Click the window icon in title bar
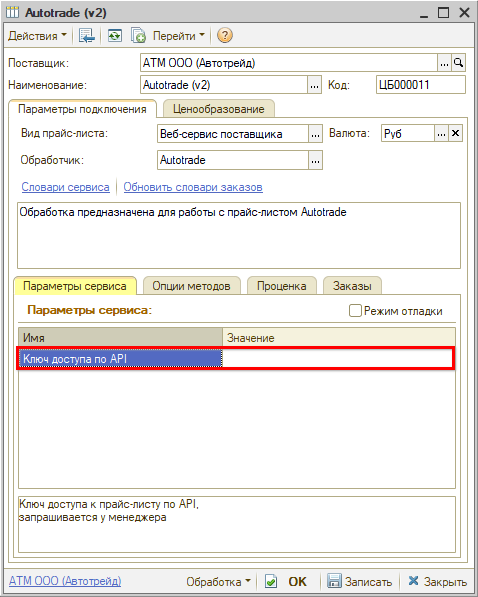The height and width of the screenshot is (597, 478). (12, 13)
